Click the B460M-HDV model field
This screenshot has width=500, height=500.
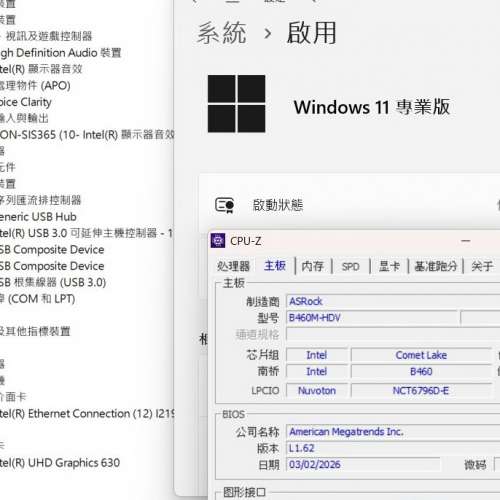click(x=372, y=318)
